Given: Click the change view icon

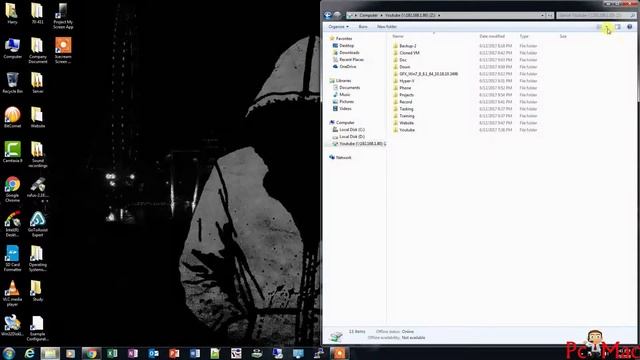Looking at the screenshot, I should [600, 27].
